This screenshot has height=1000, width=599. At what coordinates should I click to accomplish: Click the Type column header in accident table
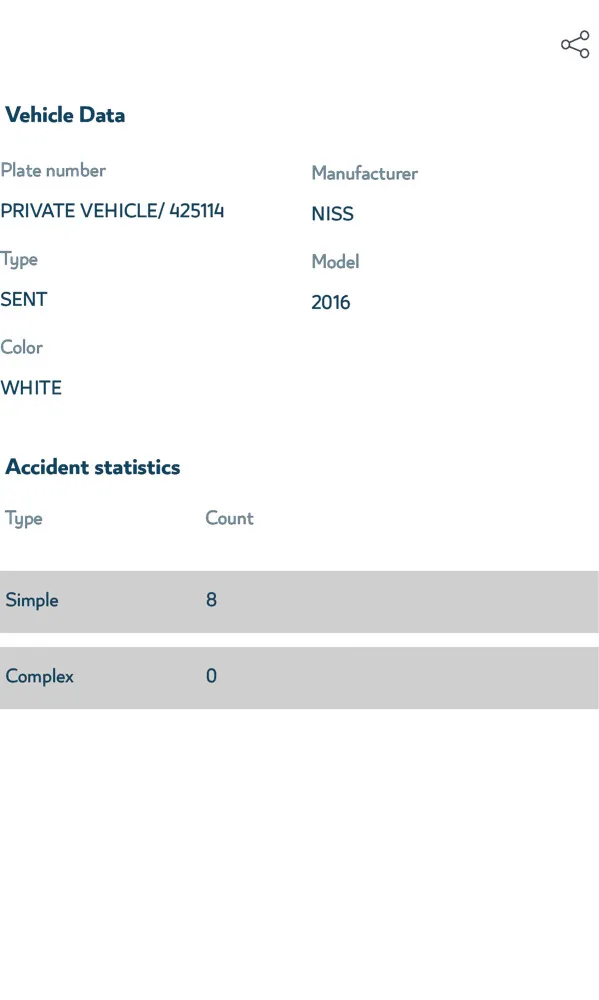(x=24, y=518)
